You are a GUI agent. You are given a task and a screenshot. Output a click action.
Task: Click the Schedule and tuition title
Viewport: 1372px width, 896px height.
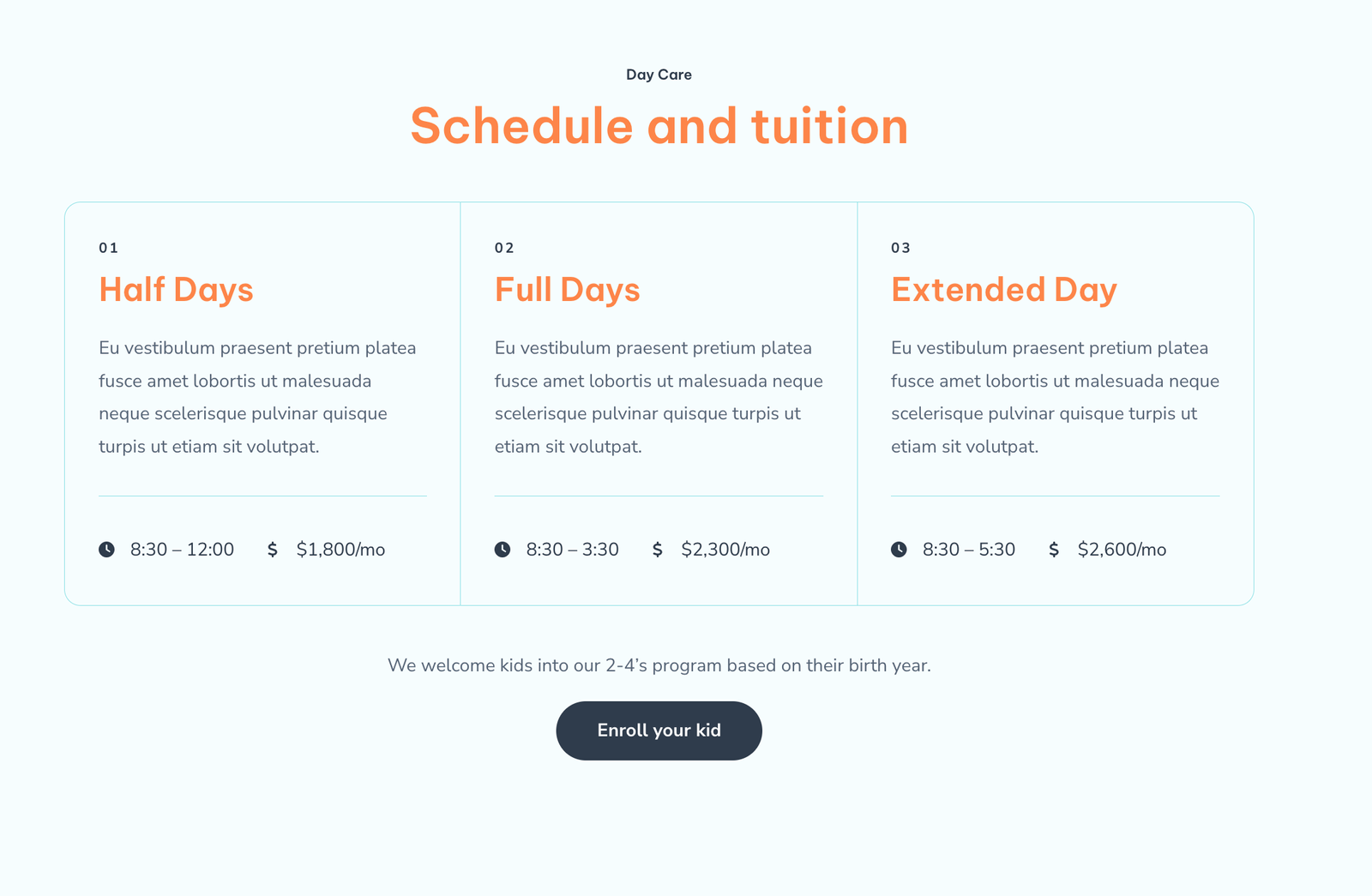click(659, 126)
